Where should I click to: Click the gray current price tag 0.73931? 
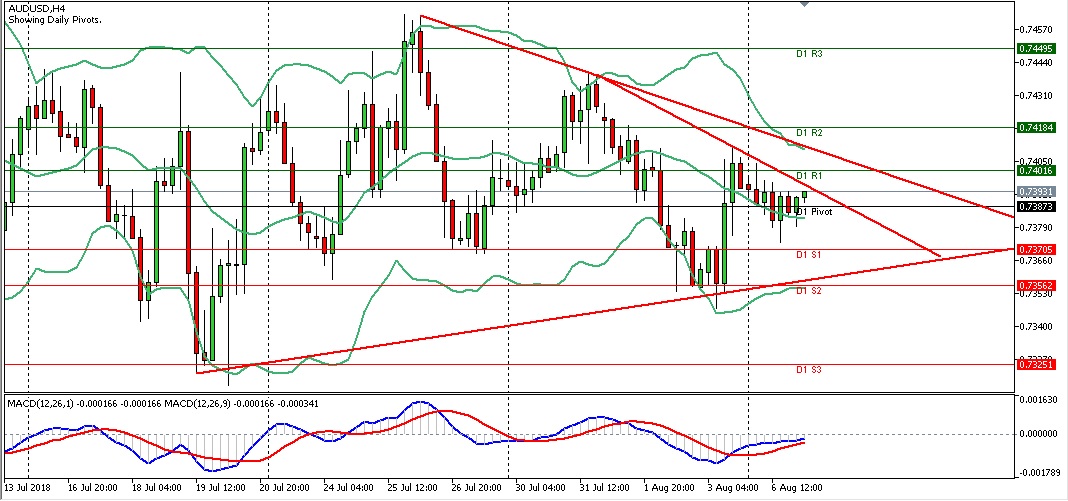pyautogui.click(x=1036, y=192)
